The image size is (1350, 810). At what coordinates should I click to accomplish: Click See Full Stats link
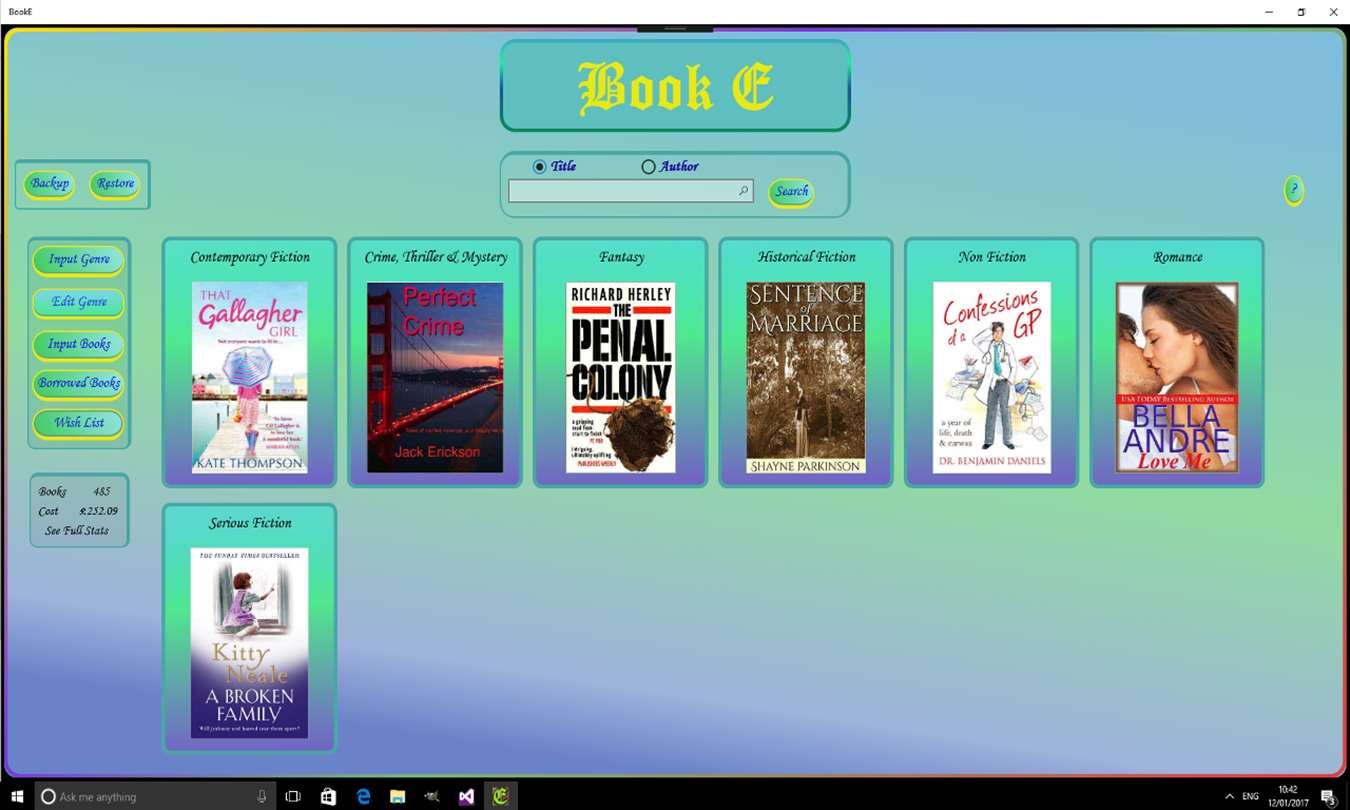click(x=77, y=531)
